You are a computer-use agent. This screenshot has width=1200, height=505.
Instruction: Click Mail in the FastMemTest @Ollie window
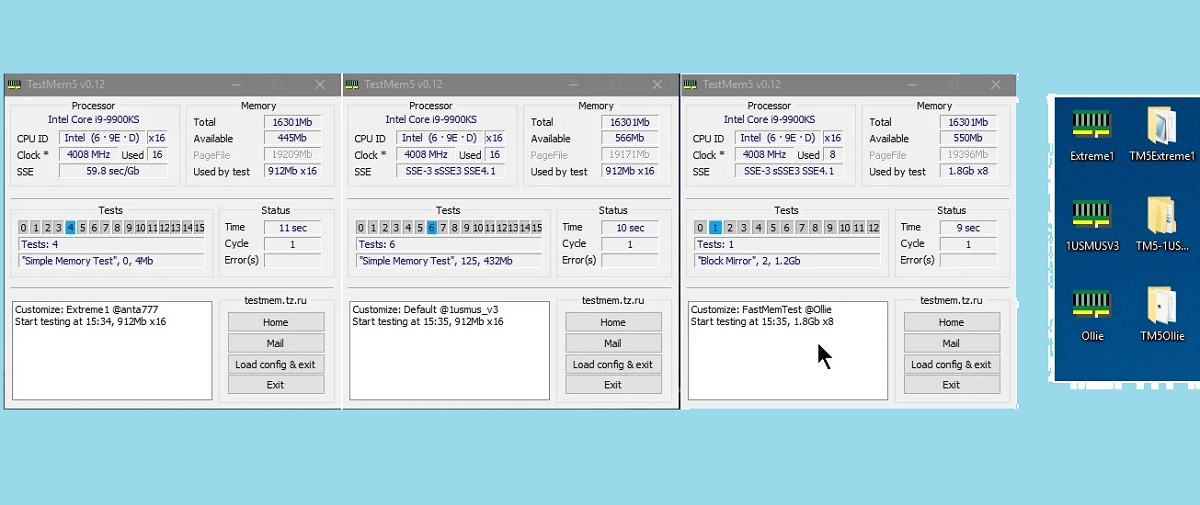click(x=952, y=343)
